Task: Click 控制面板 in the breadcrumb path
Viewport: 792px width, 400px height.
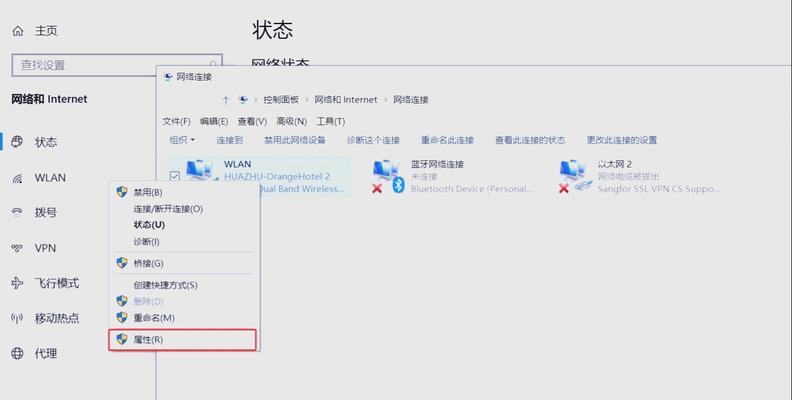Action: (281, 100)
